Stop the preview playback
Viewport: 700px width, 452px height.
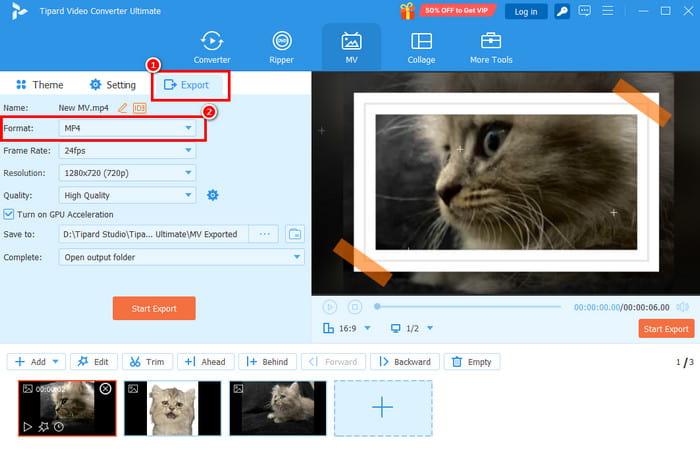click(355, 307)
